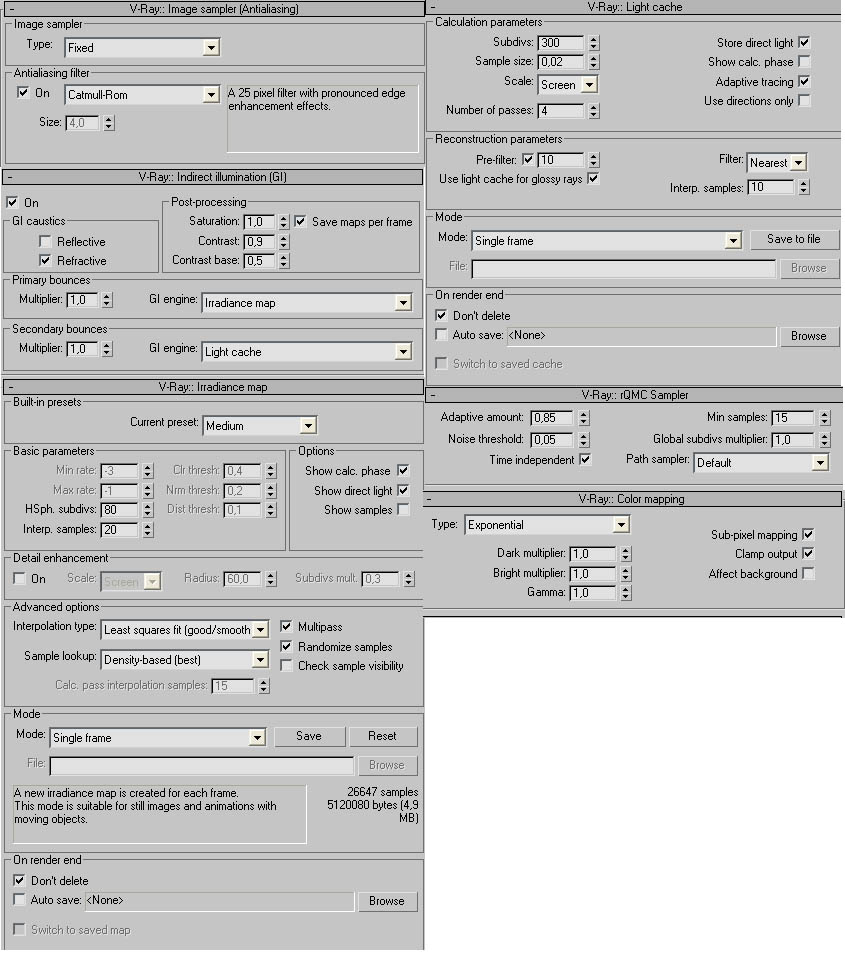Screen dimensions: 845x960
Task: Adjust the GI Contrast spinner
Action: (283, 242)
